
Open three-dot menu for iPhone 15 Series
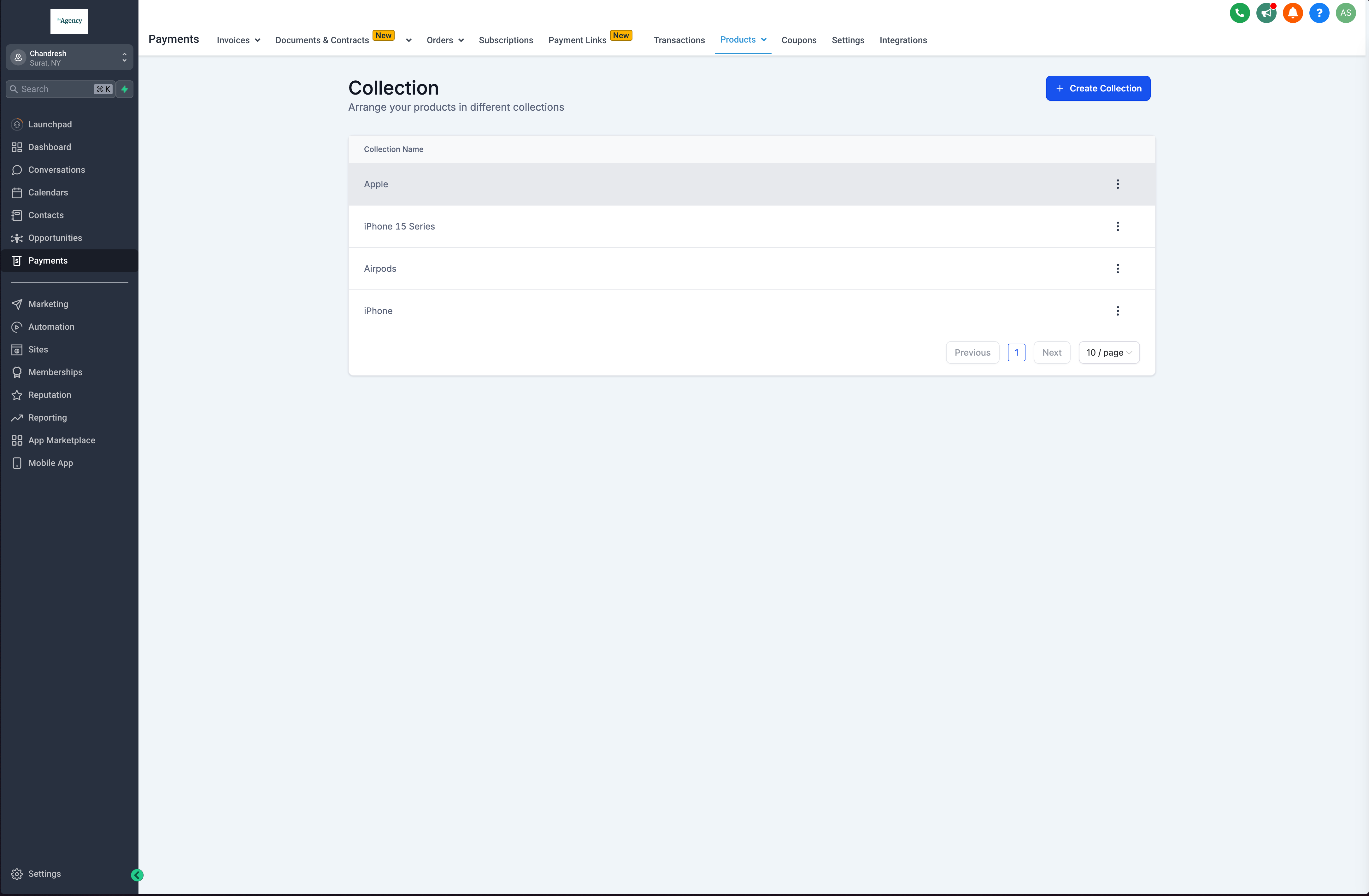click(x=1117, y=226)
